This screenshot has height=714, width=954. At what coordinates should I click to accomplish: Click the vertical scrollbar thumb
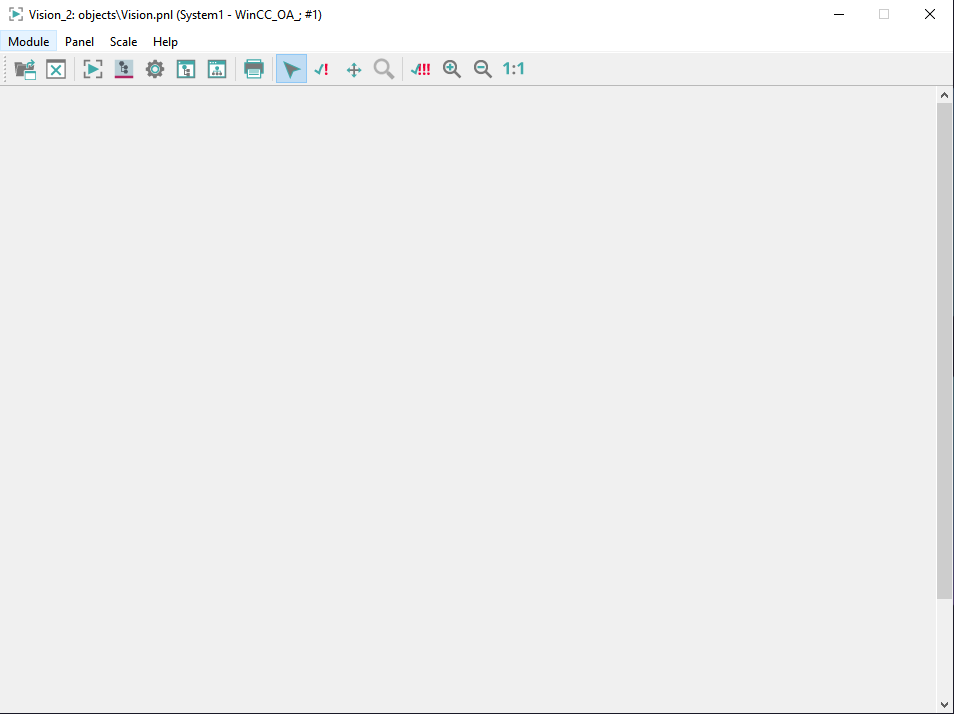click(x=944, y=351)
